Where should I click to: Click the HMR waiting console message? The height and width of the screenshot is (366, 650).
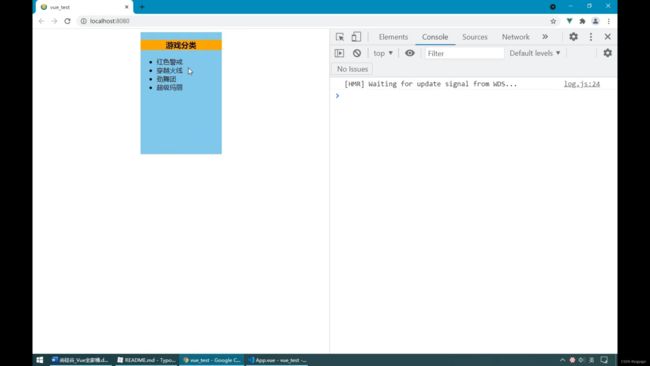point(430,84)
